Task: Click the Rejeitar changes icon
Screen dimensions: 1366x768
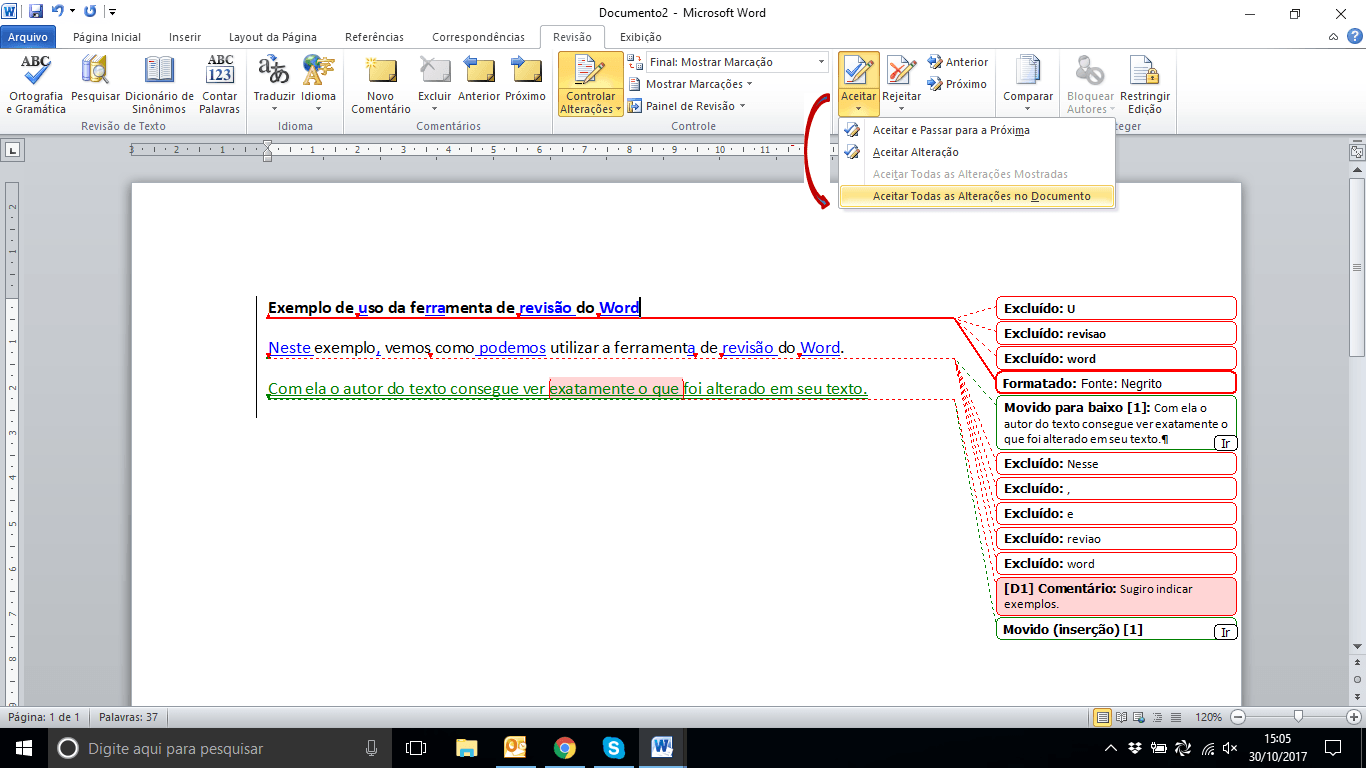Action: point(901,72)
